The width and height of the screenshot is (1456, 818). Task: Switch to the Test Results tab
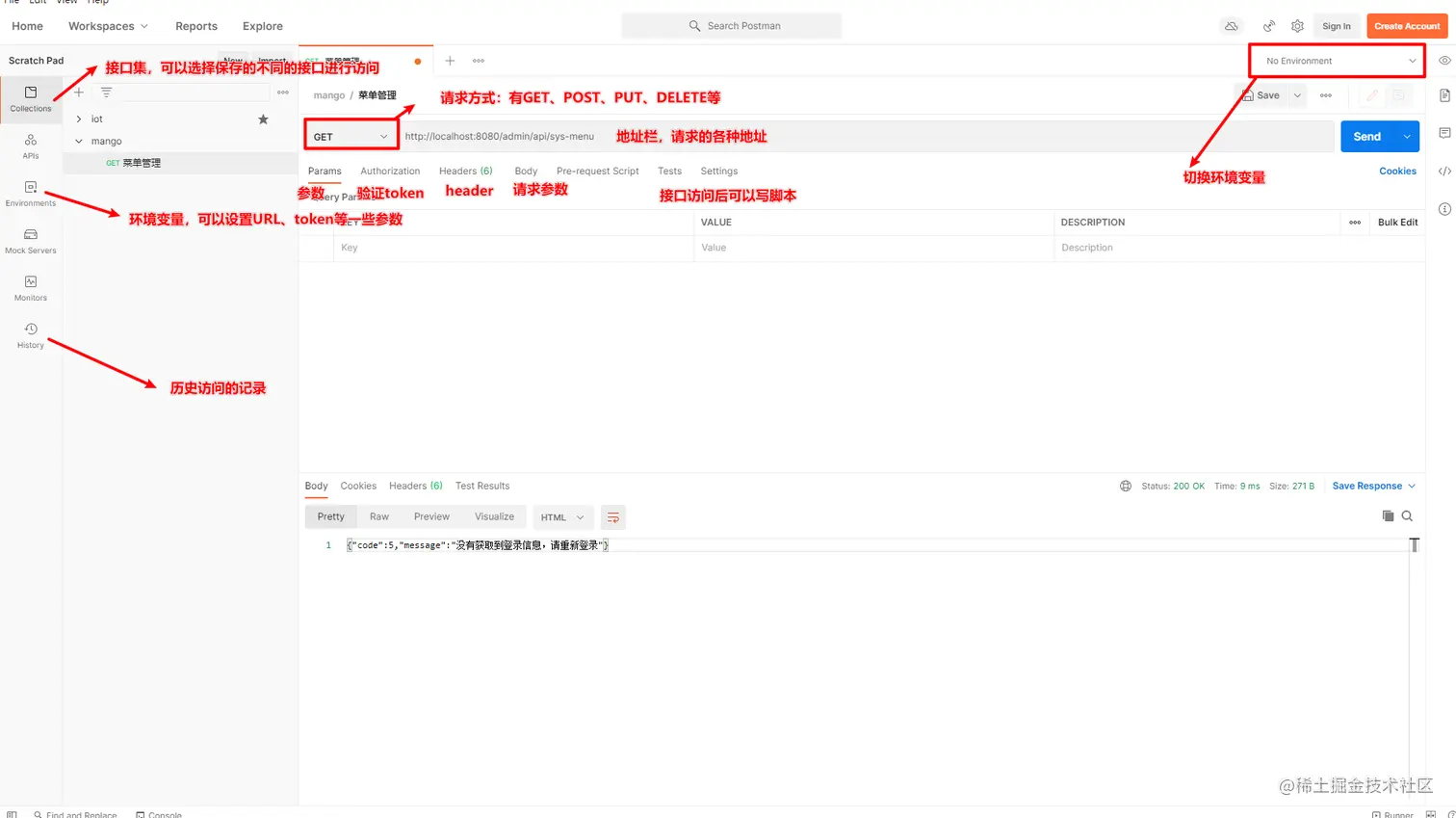pyautogui.click(x=482, y=487)
